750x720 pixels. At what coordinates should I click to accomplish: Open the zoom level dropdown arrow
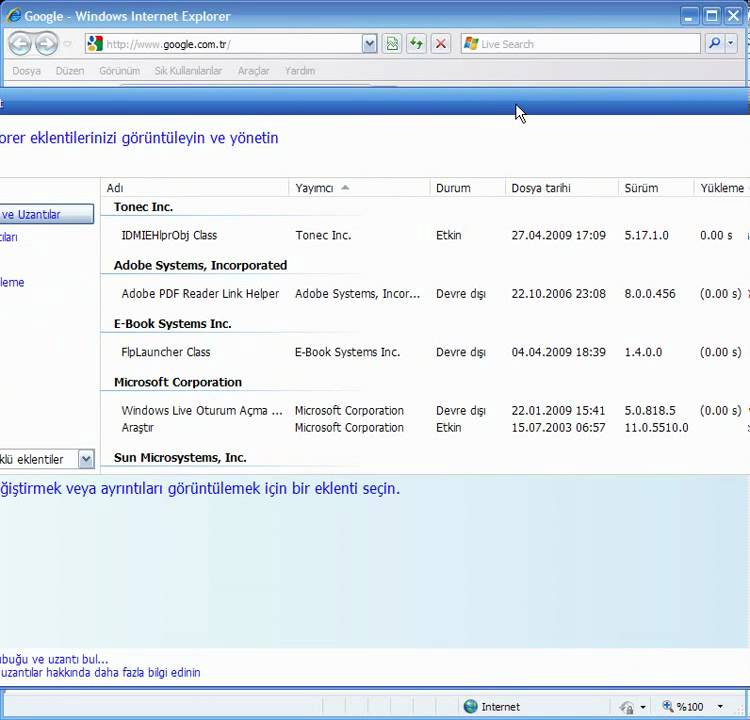tap(720, 706)
